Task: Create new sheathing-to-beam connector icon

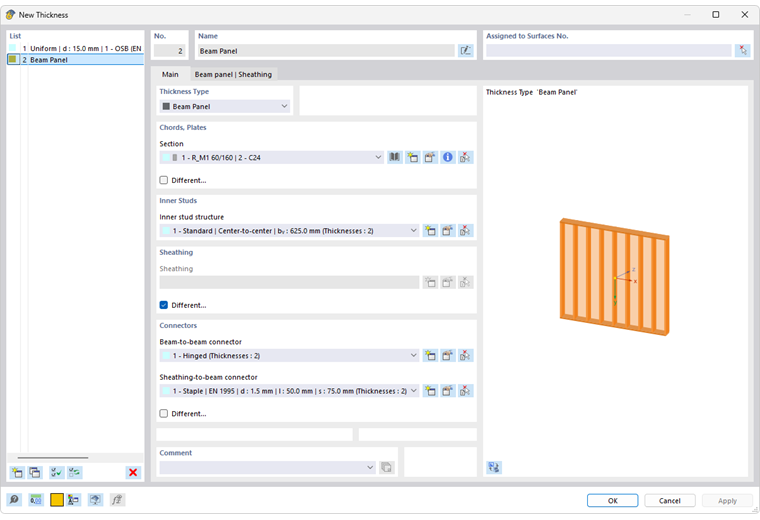Action: pyautogui.click(x=430, y=391)
